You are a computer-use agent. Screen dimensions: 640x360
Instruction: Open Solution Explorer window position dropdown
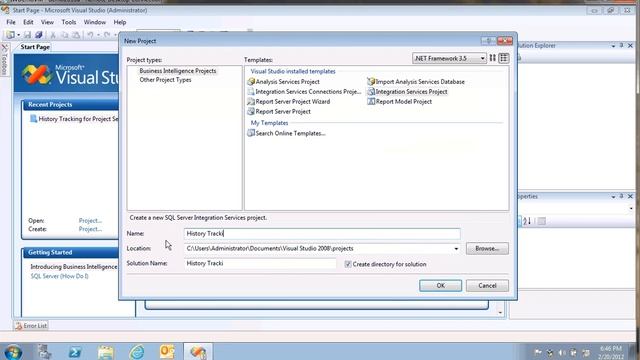(613, 46)
